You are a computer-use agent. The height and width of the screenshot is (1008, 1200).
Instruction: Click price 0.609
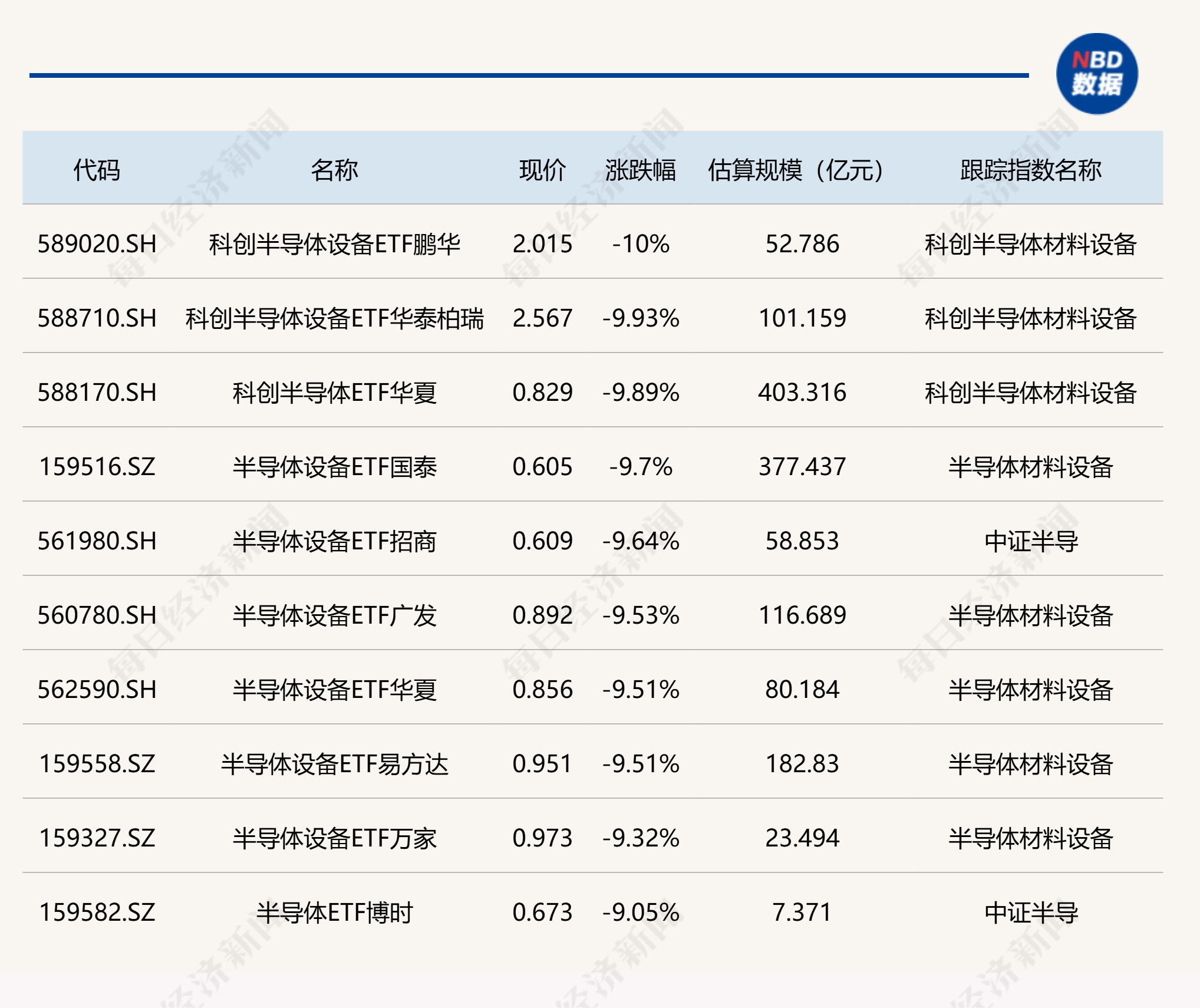[542, 541]
